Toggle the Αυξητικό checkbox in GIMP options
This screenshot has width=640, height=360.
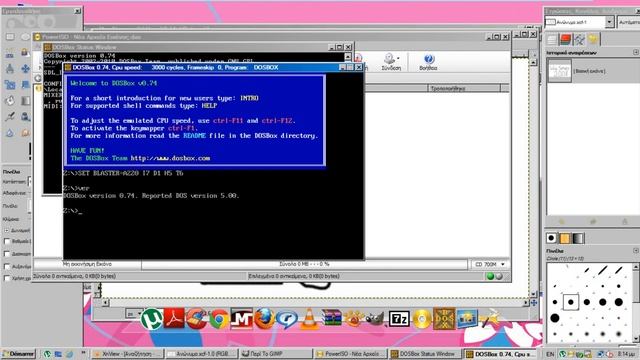7,267
